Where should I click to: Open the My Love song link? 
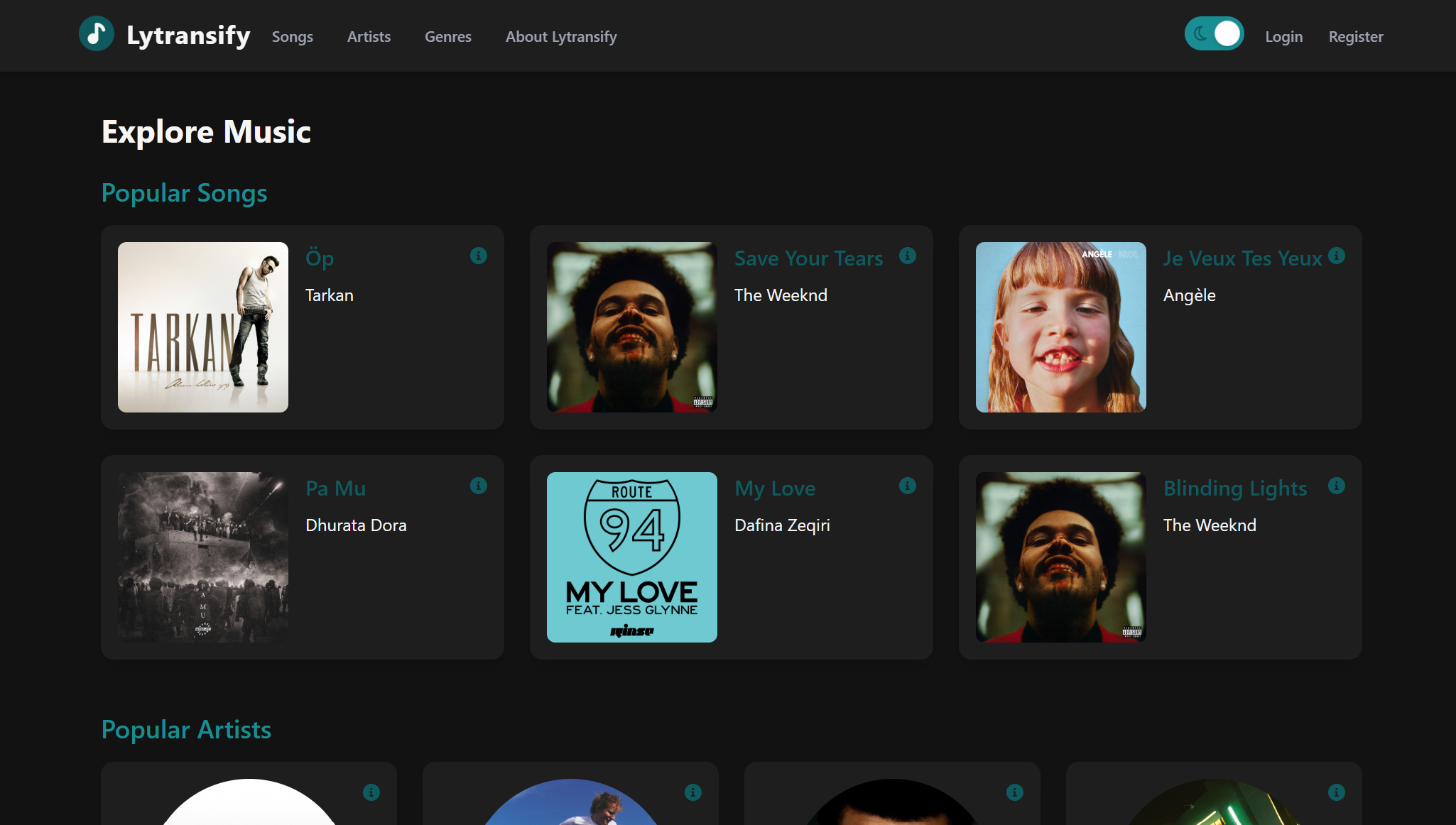click(775, 488)
